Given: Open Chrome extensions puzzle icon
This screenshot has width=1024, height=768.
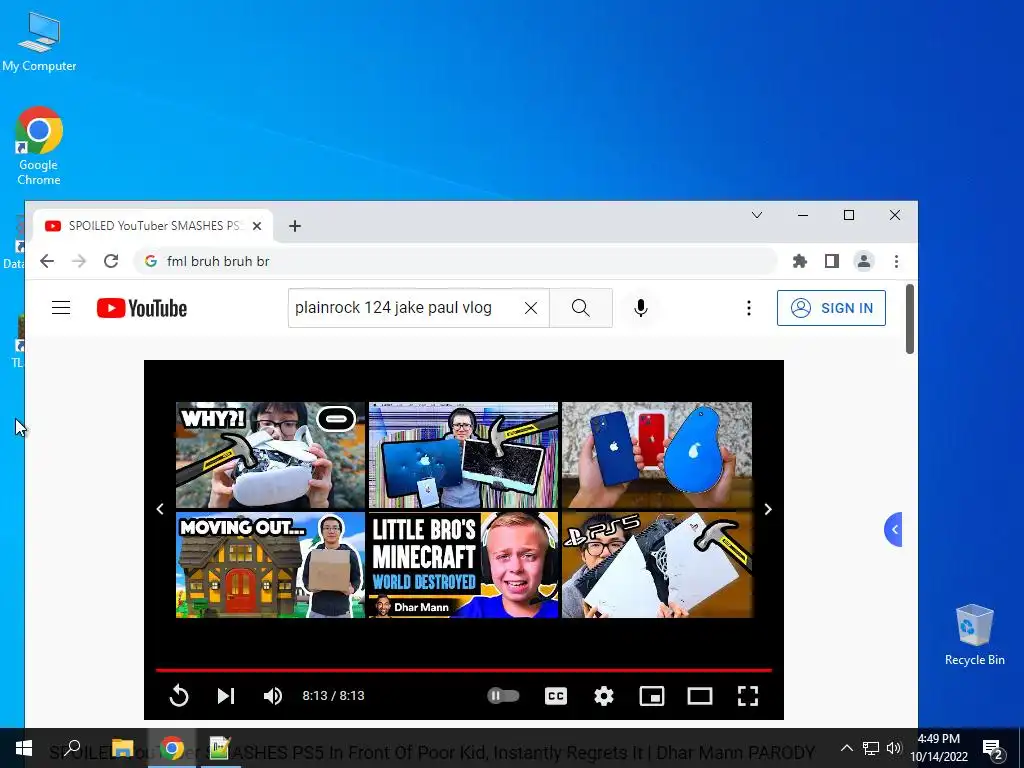Looking at the screenshot, I should [799, 261].
